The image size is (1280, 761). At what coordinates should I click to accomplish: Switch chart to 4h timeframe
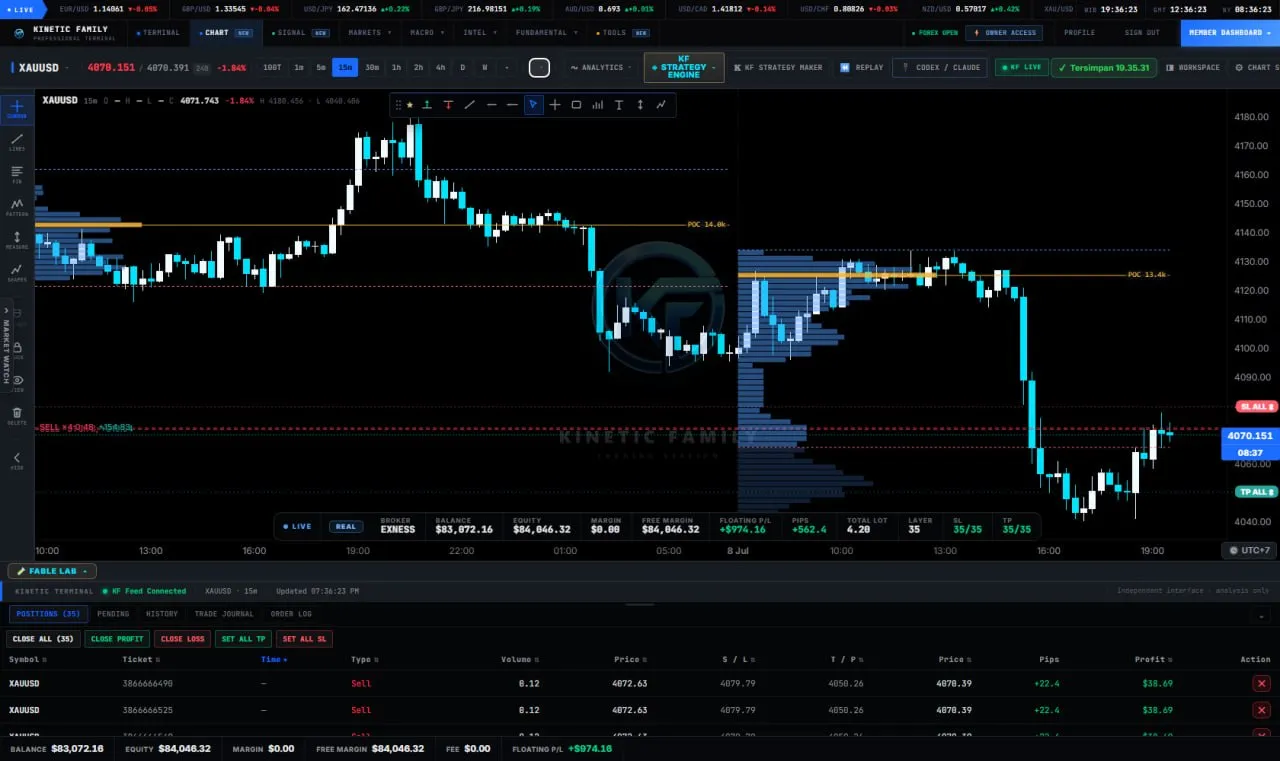coord(440,68)
